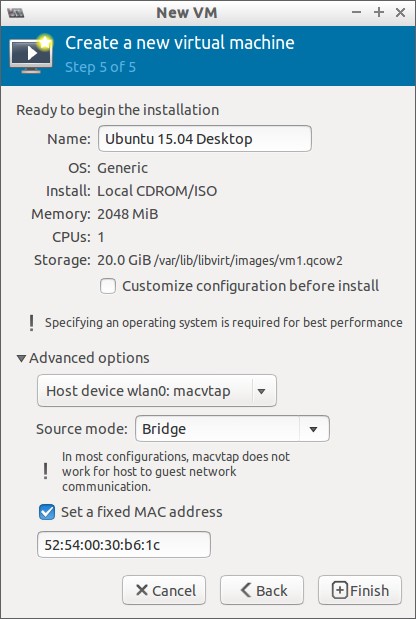Click the Storage path vm1.qcow2 text
This screenshot has height=619, width=416.
pos(248,261)
